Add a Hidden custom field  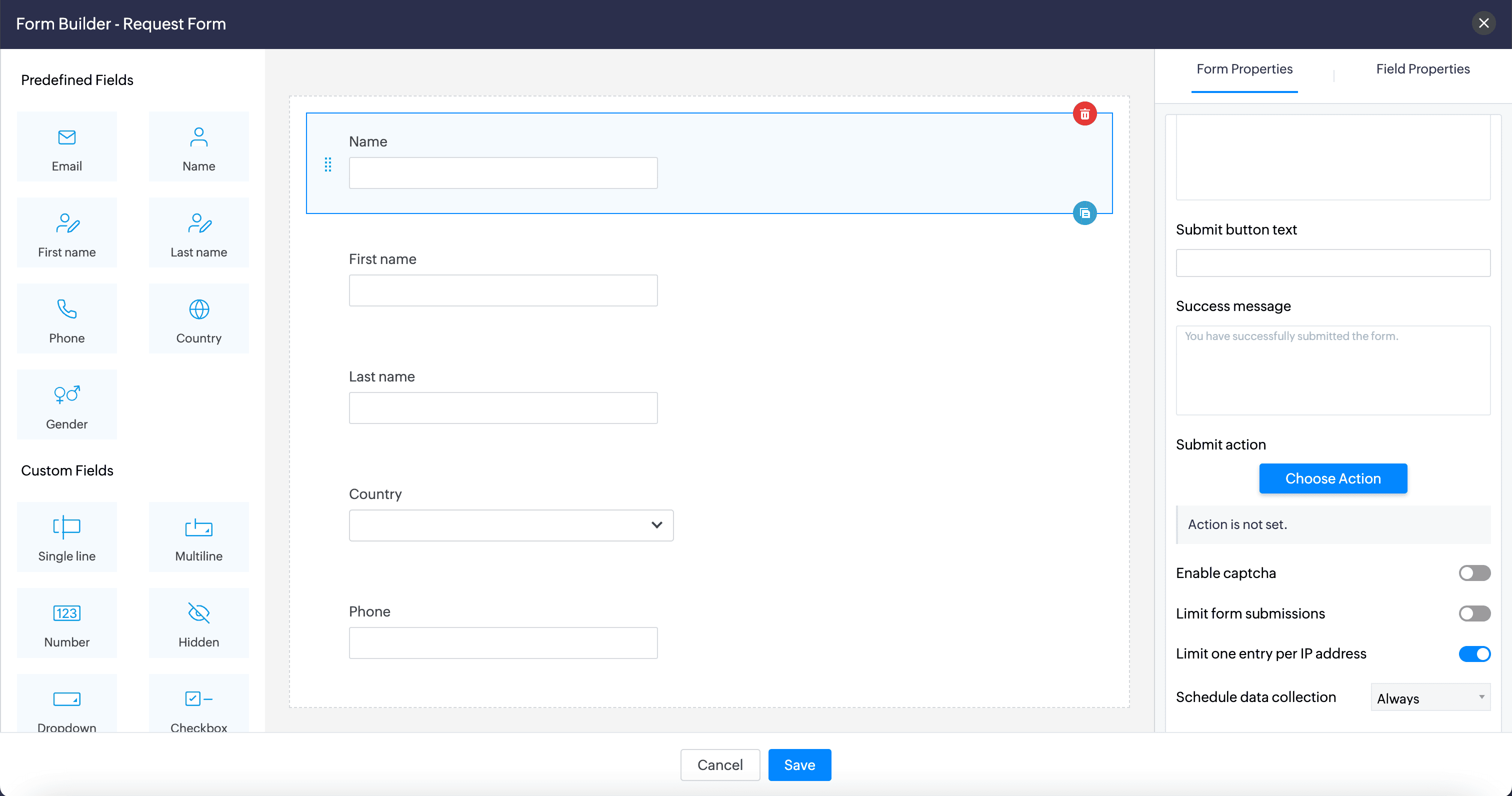(x=198, y=623)
